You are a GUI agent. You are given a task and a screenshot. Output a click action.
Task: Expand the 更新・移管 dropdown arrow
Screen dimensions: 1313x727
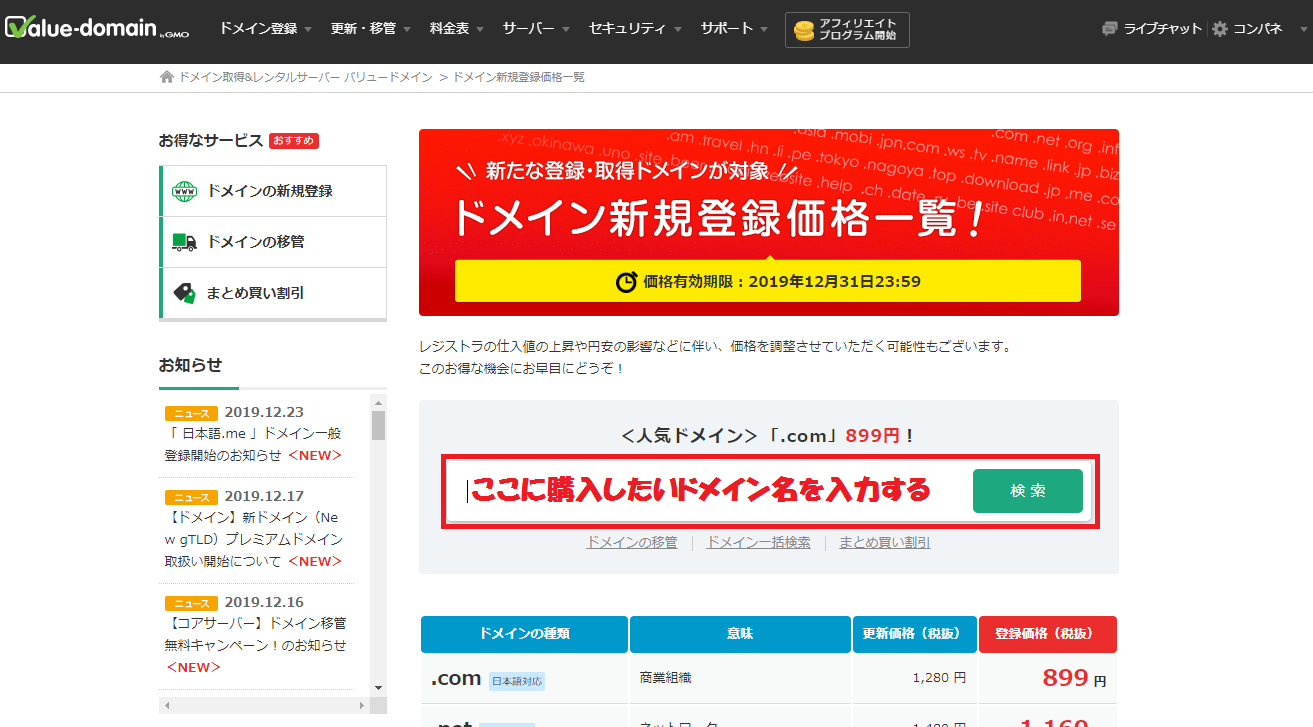point(405,30)
